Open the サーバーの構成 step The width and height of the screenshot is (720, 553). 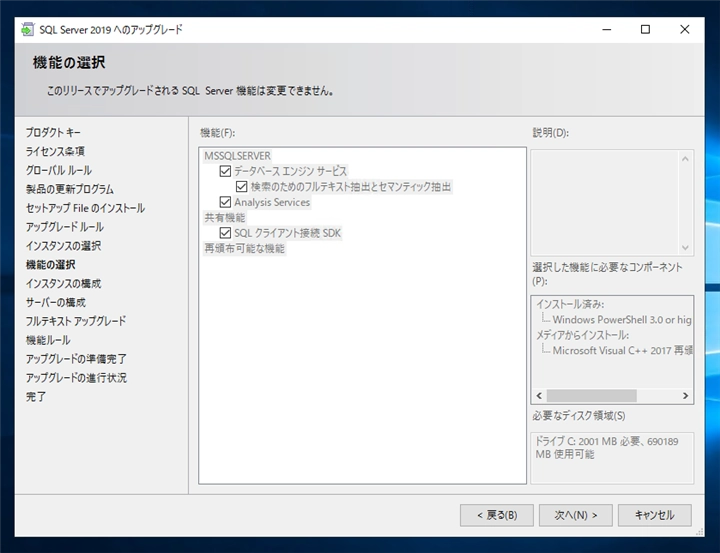[x=56, y=302]
